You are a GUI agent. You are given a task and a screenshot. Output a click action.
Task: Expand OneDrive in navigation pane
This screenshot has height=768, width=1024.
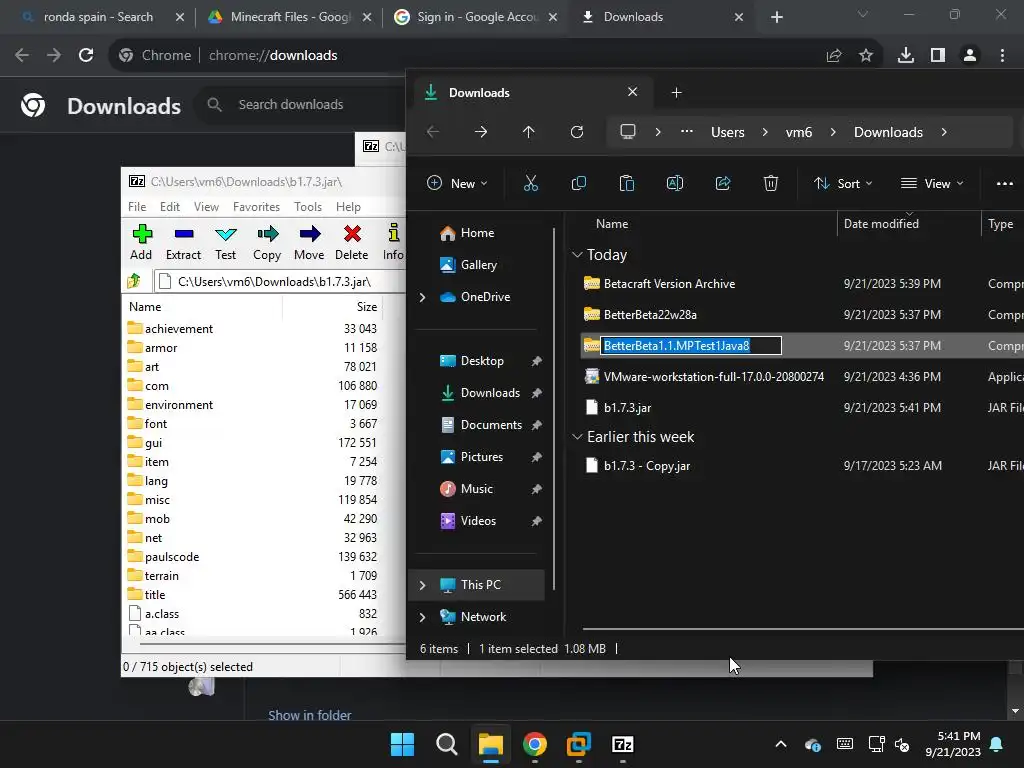pyautogui.click(x=423, y=297)
